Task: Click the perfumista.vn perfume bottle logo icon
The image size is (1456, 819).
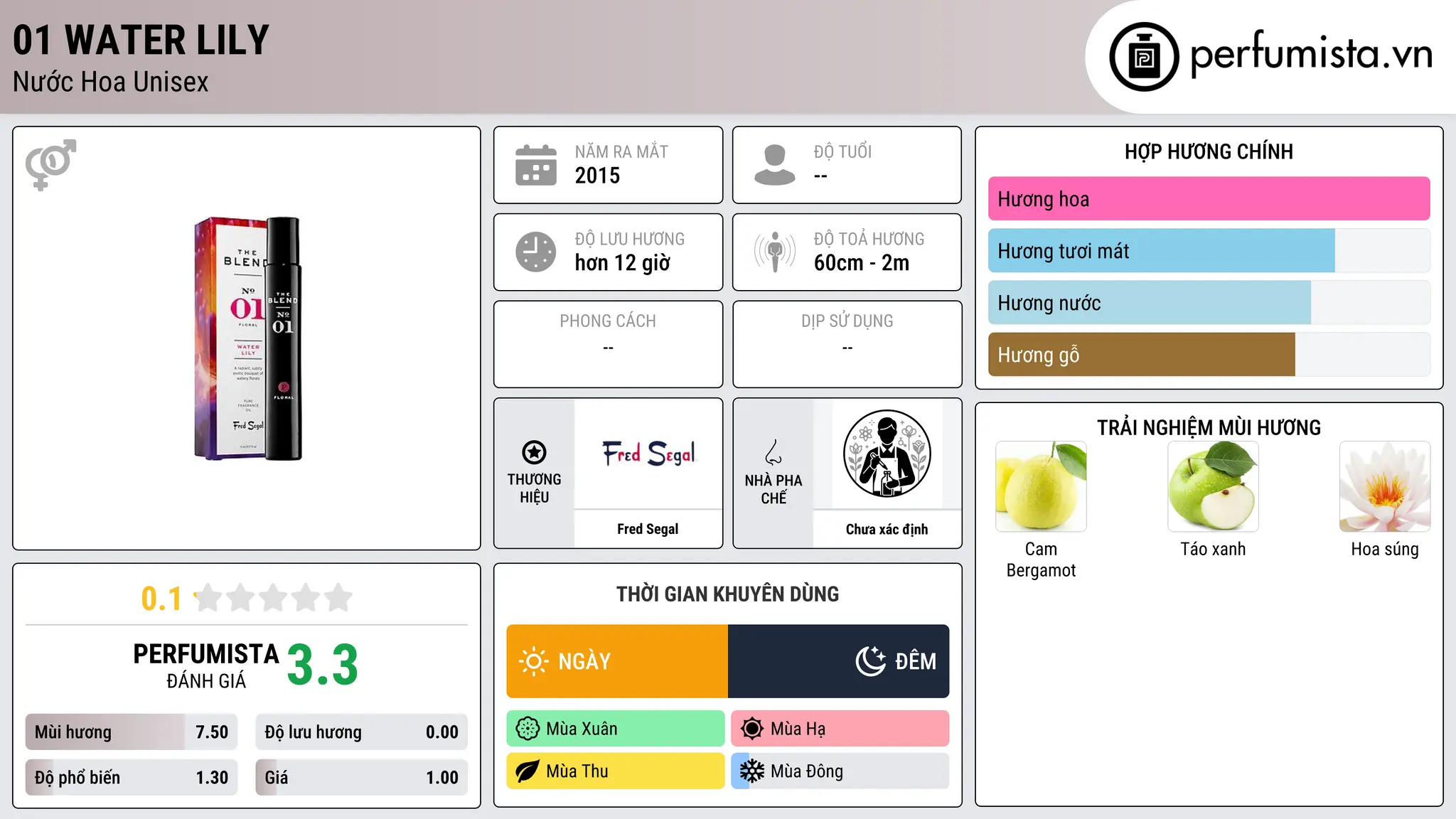Action: [1144, 57]
